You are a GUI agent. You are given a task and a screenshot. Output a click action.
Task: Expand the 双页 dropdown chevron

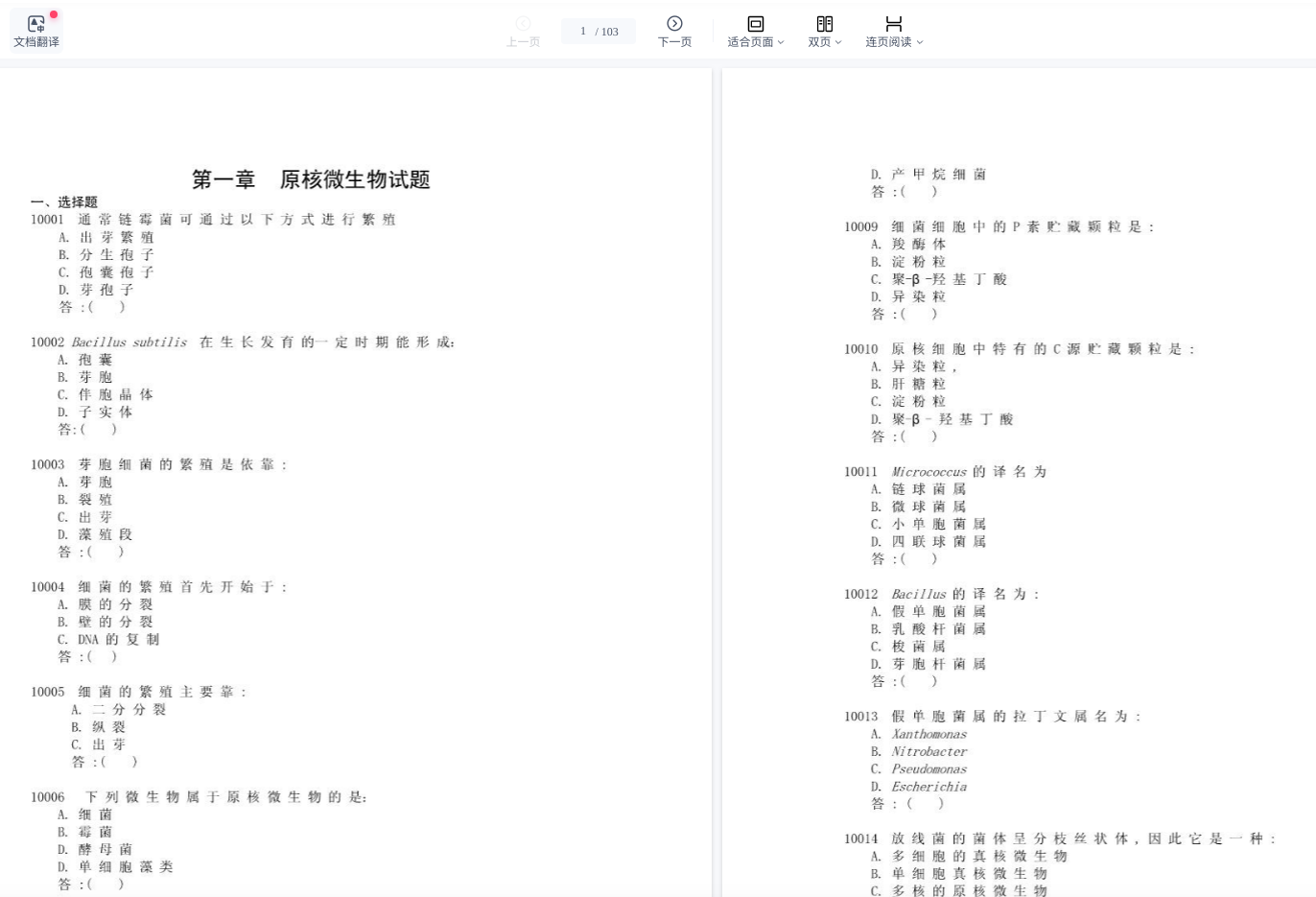tap(838, 42)
